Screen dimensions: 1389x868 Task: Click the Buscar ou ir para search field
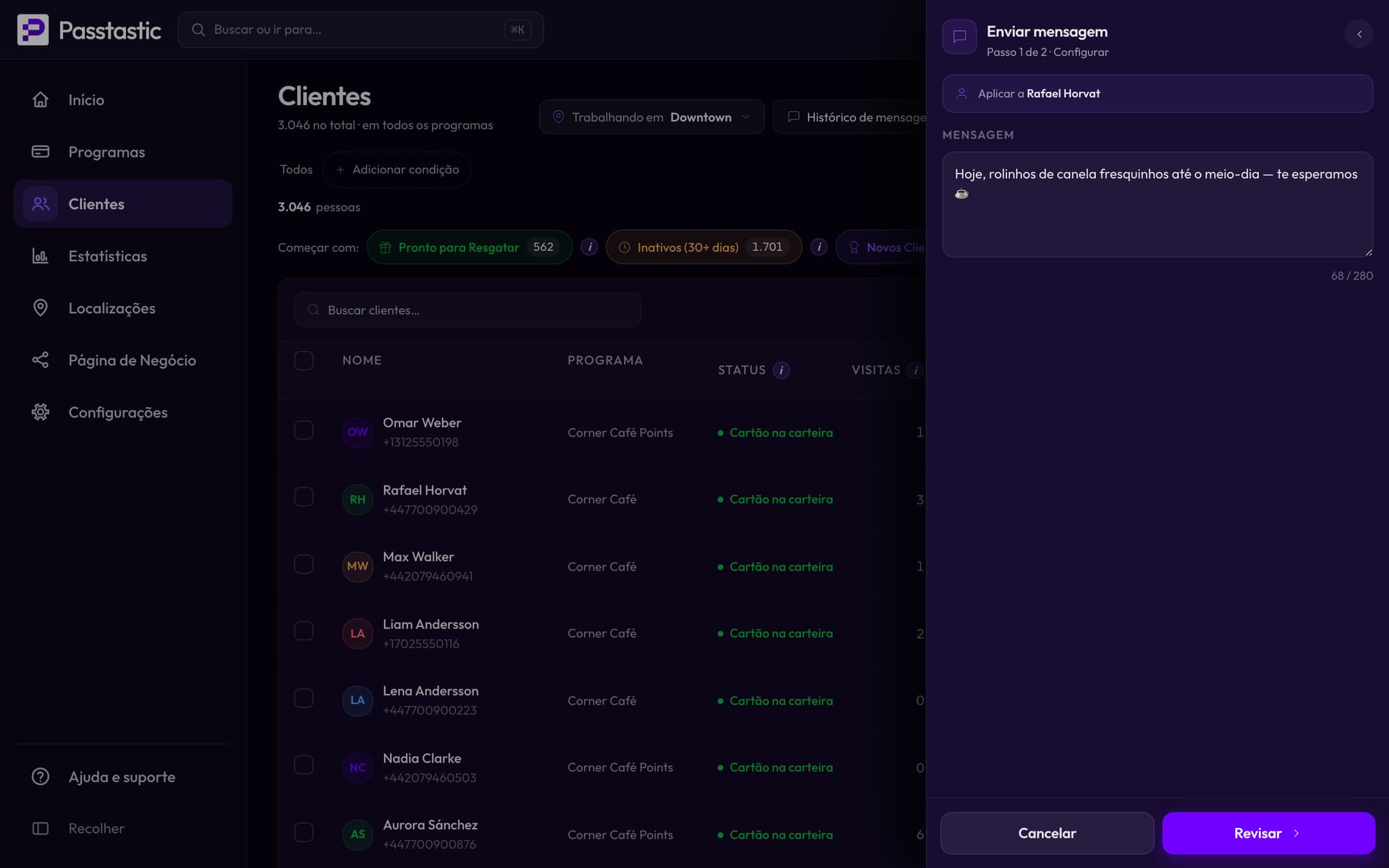360,30
